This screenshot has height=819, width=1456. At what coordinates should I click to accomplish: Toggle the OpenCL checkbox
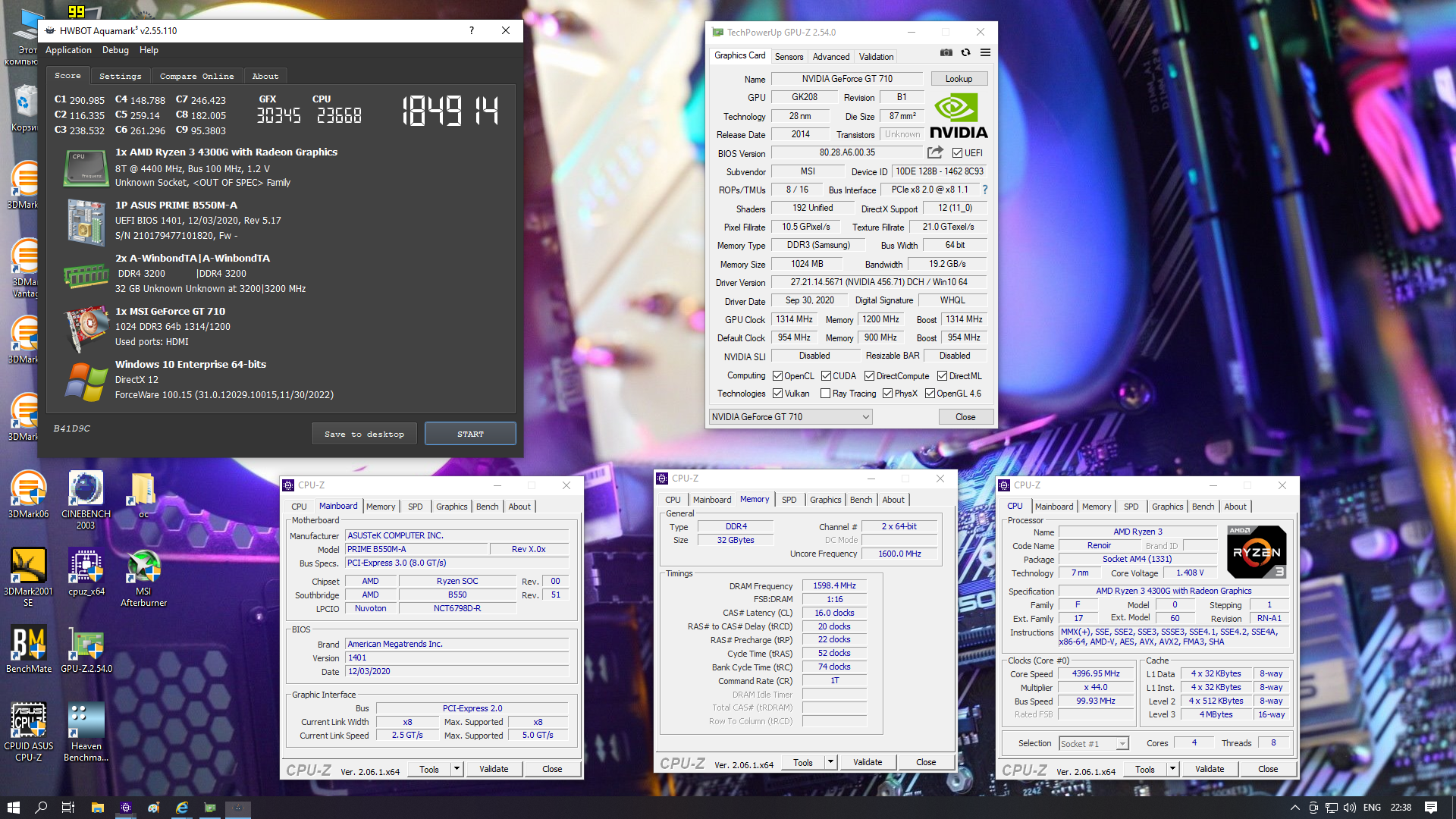tap(777, 376)
